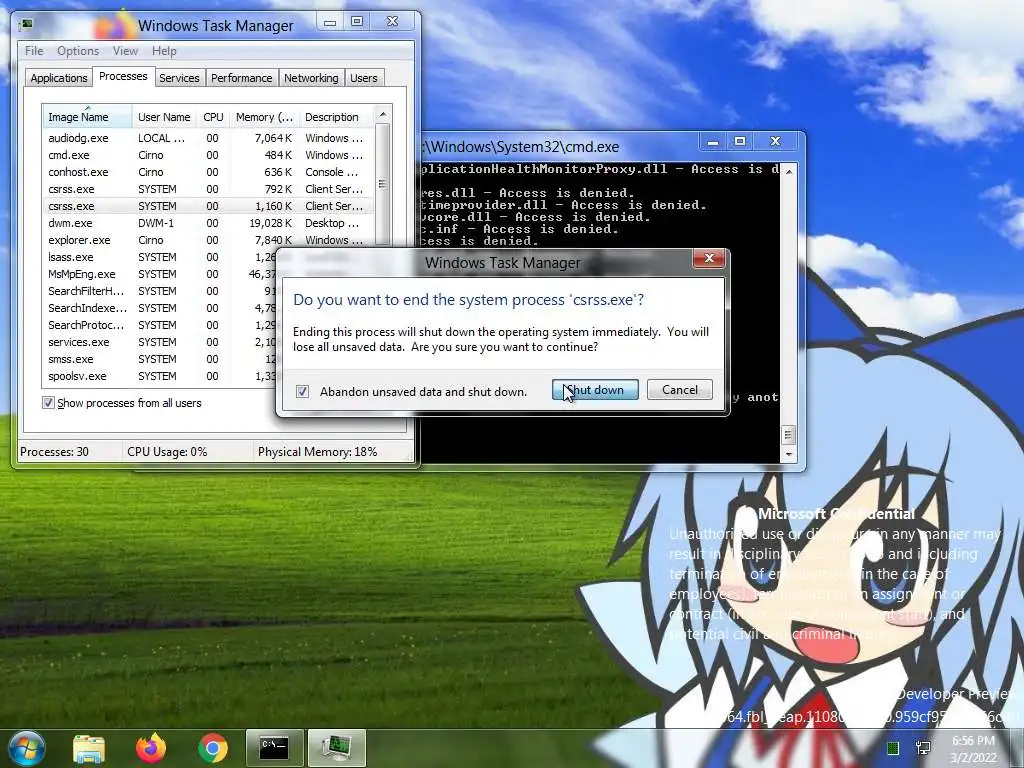The image size is (1024, 768).
Task: Click the Shut down button
Action: tap(595, 390)
